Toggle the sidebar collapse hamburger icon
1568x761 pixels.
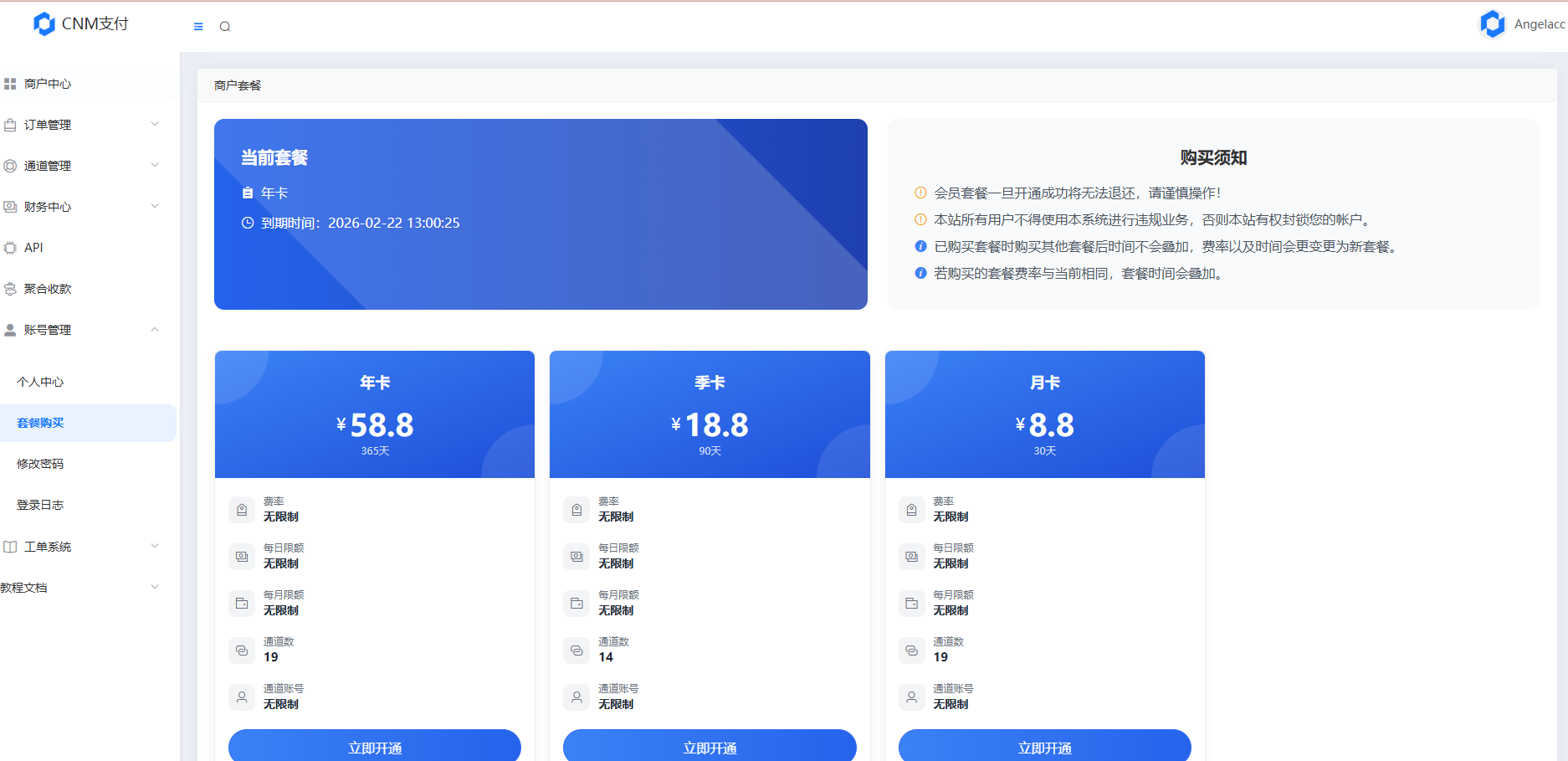click(x=198, y=27)
